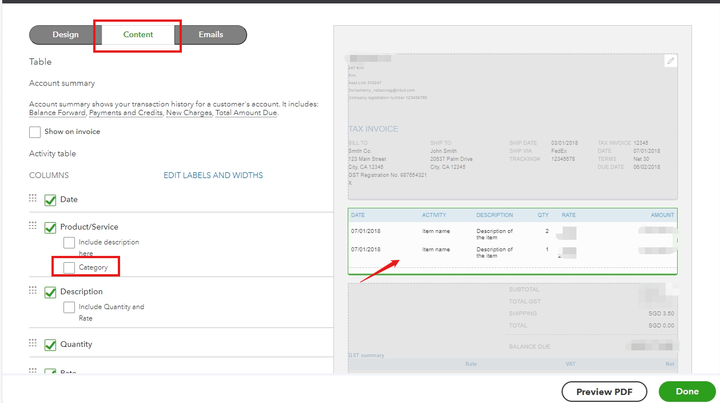Click the Preview PDF button
Viewport: 720px width, 403px height.
coord(604,392)
